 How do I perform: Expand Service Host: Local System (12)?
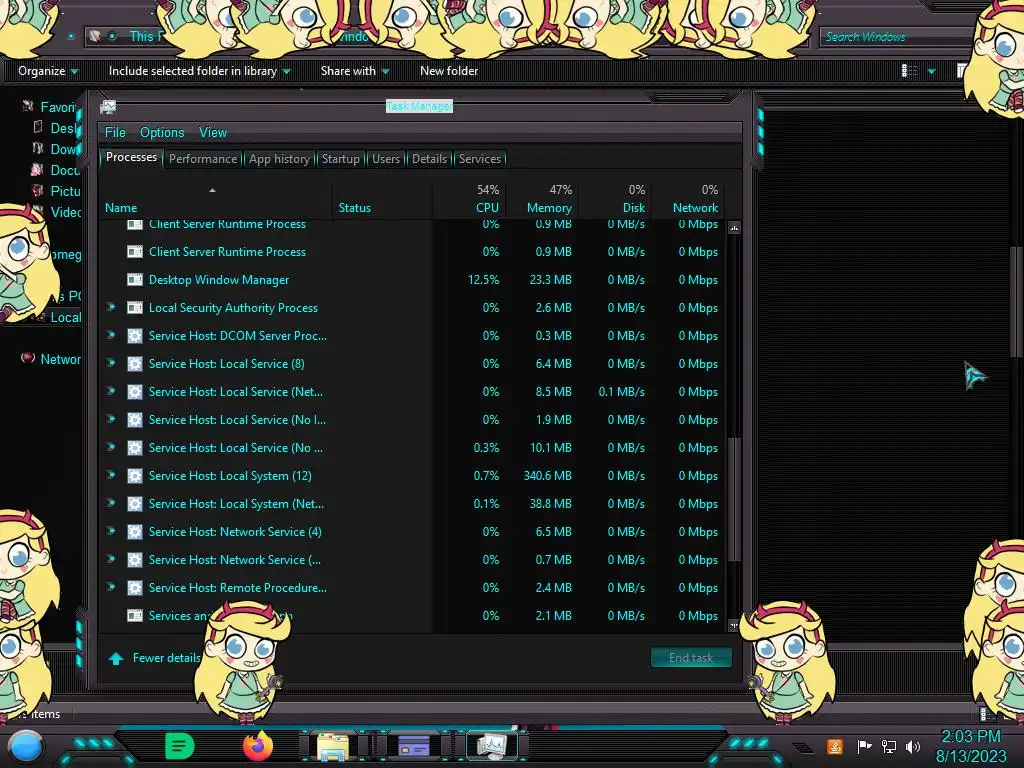[x=111, y=475]
